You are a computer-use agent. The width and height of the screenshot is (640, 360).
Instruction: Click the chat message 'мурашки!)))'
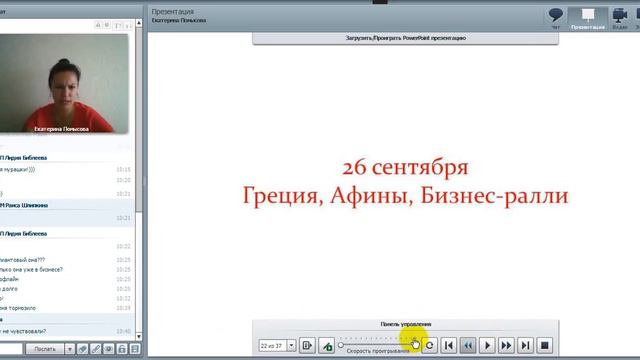click(20, 169)
